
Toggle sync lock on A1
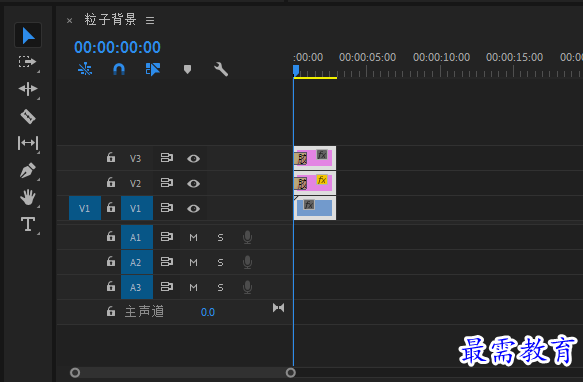(x=167, y=237)
